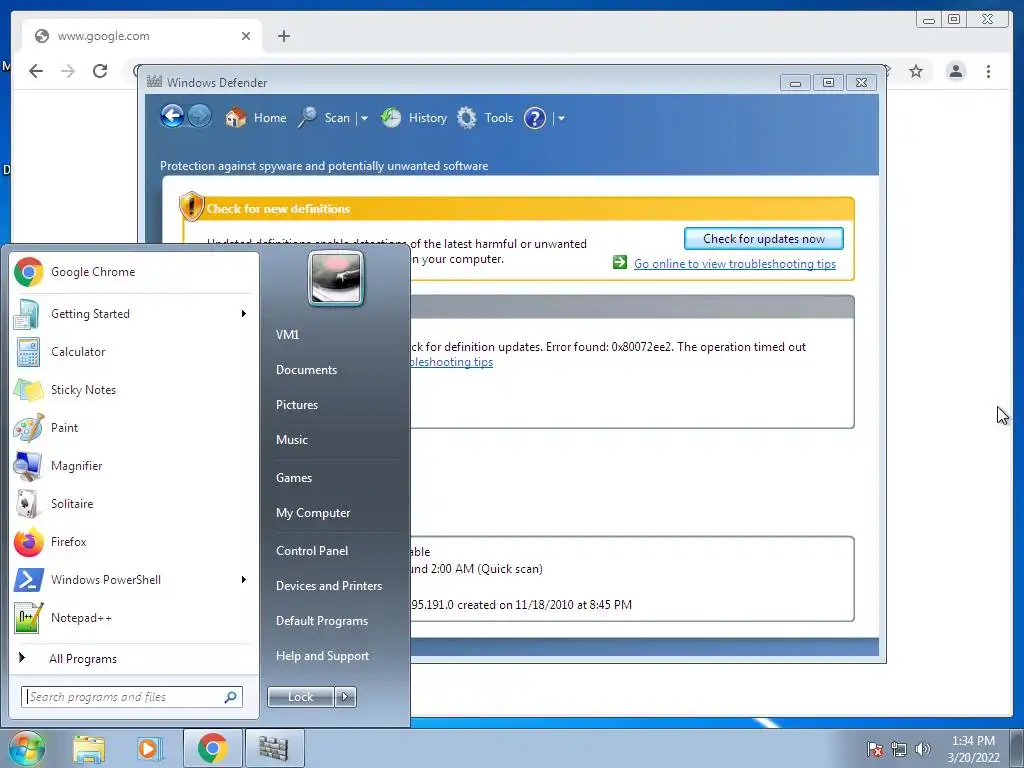This screenshot has height=768, width=1024.
Task: Click the yellow warning shield icon
Action: point(191,206)
